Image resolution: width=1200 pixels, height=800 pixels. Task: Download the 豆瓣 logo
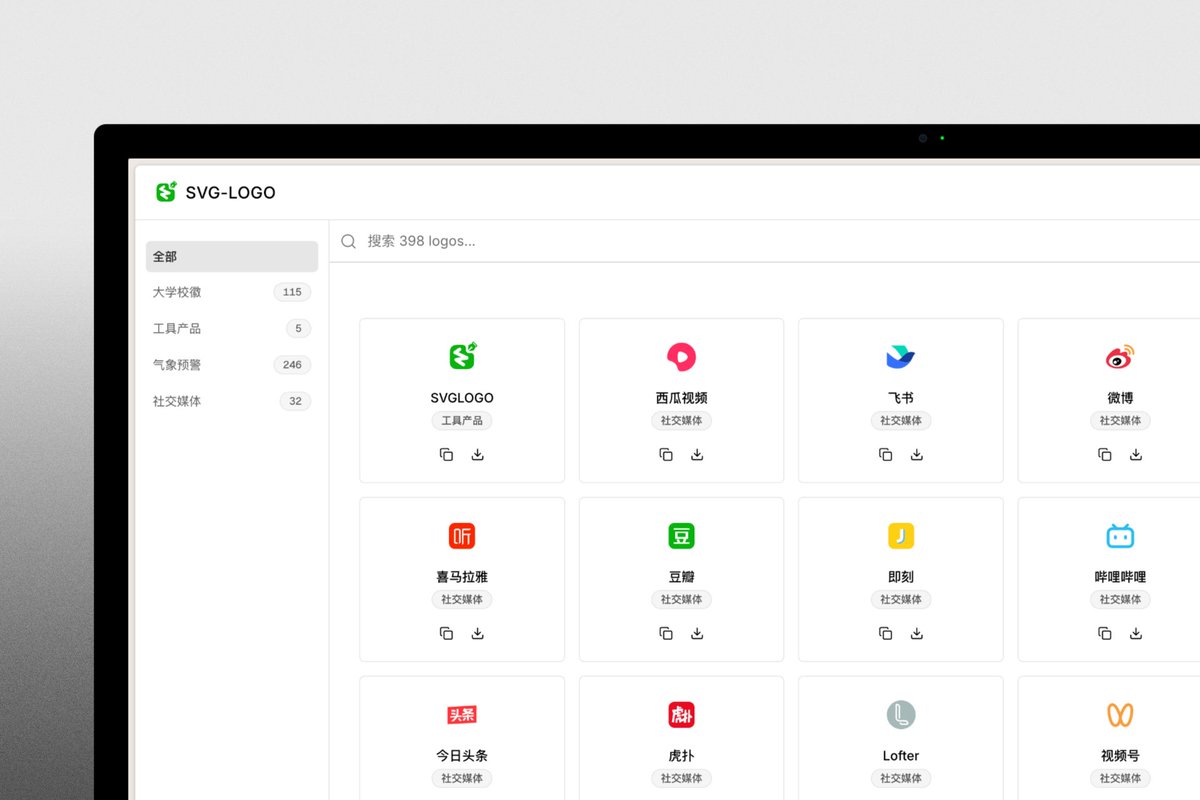(x=697, y=634)
